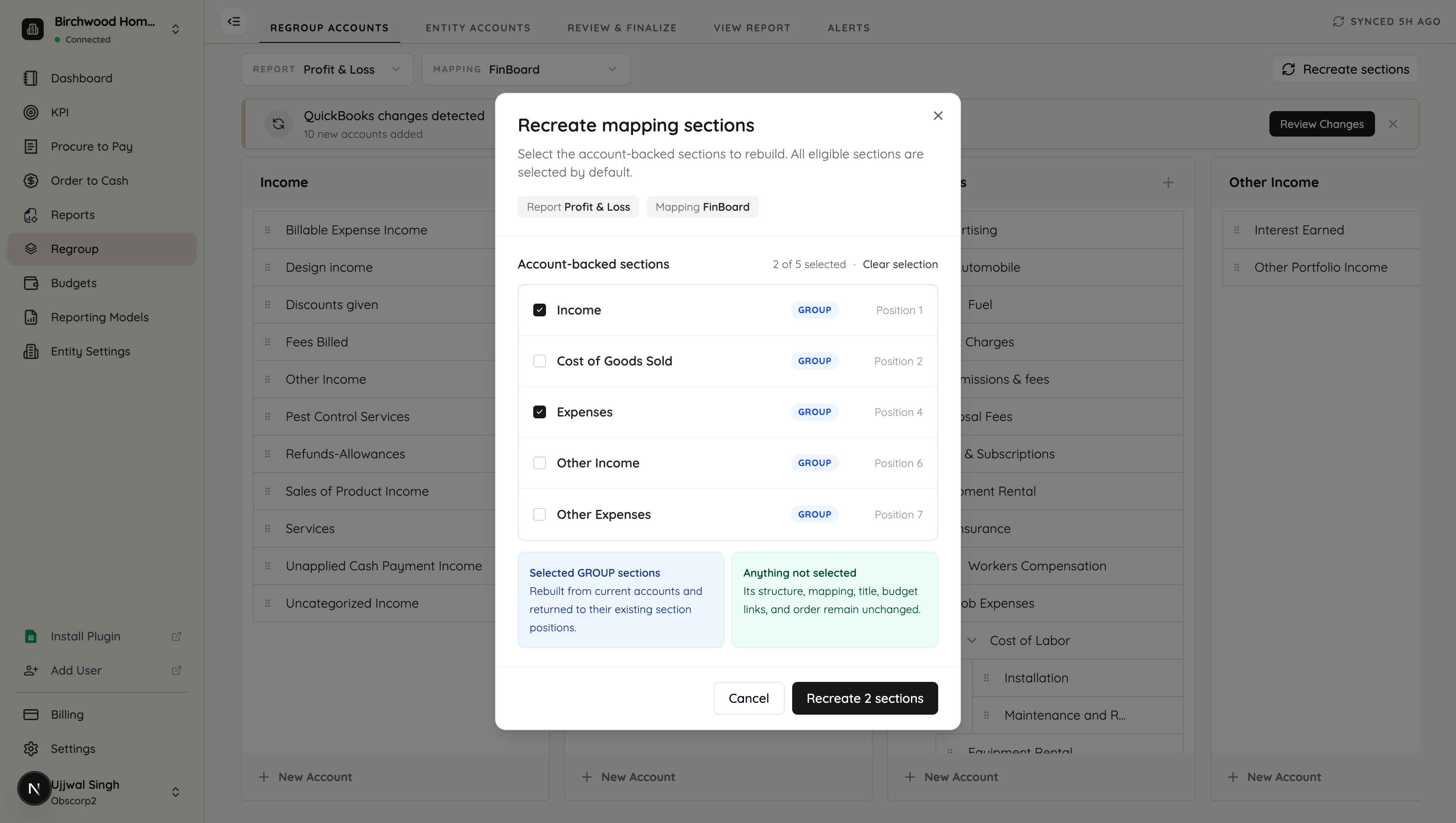Click Recreate 2 sections button
This screenshot has width=1456, height=823.
pyautogui.click(x=864, y=698)
